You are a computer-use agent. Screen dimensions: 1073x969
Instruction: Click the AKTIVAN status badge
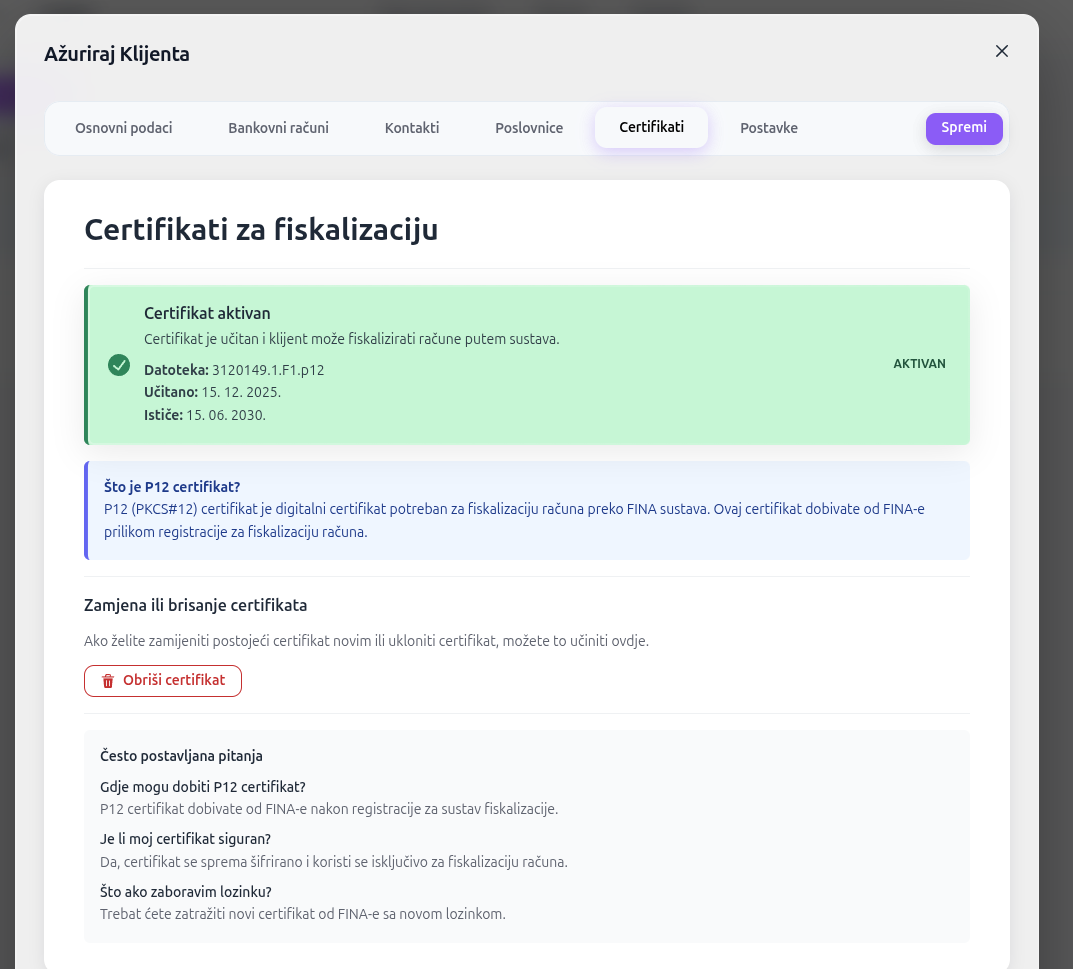[x=919, y=364]
